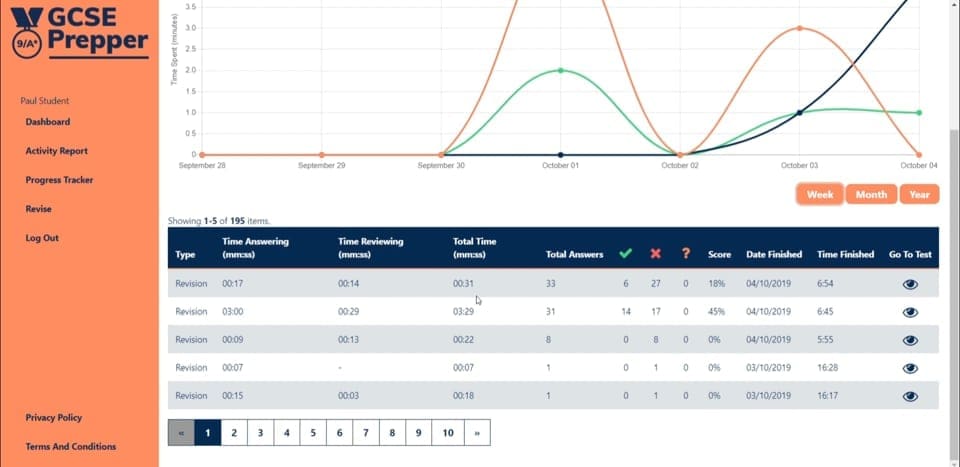Viewport: 960px width, 467px height.
Task: Open the 5:55 test eye icon
Action: tap(910, 340)
